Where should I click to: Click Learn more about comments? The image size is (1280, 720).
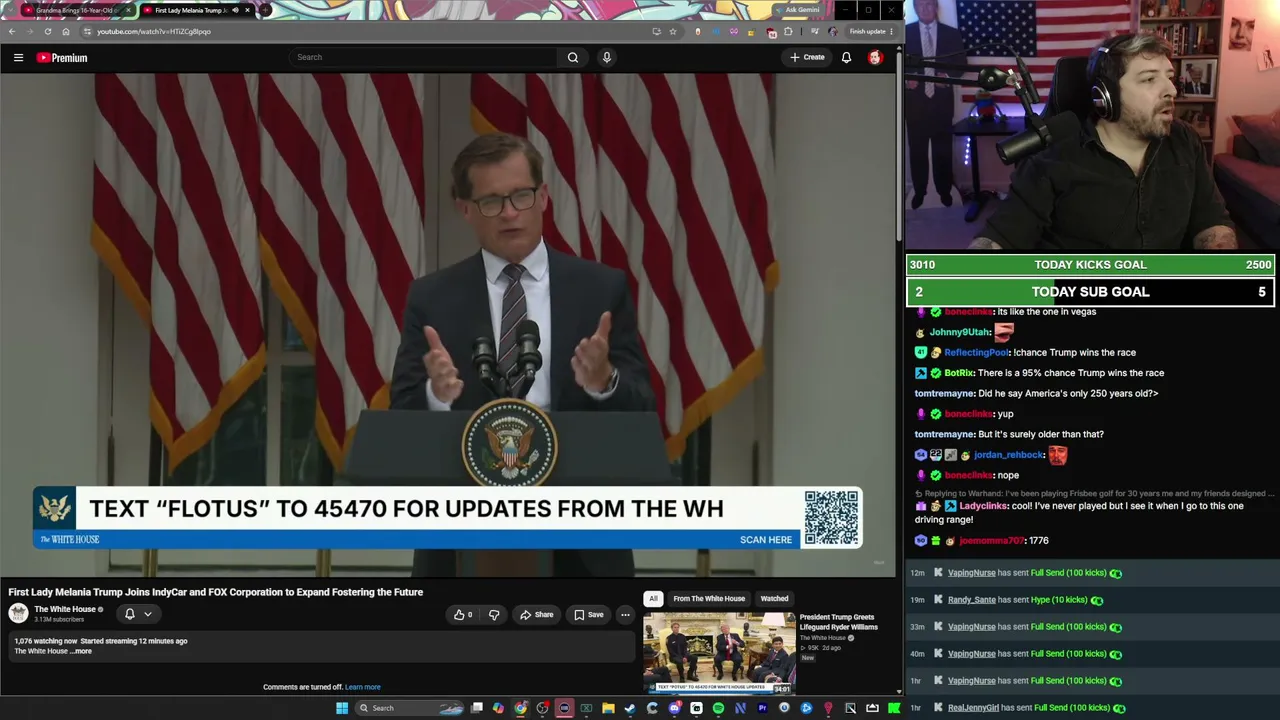pos(363,687)
